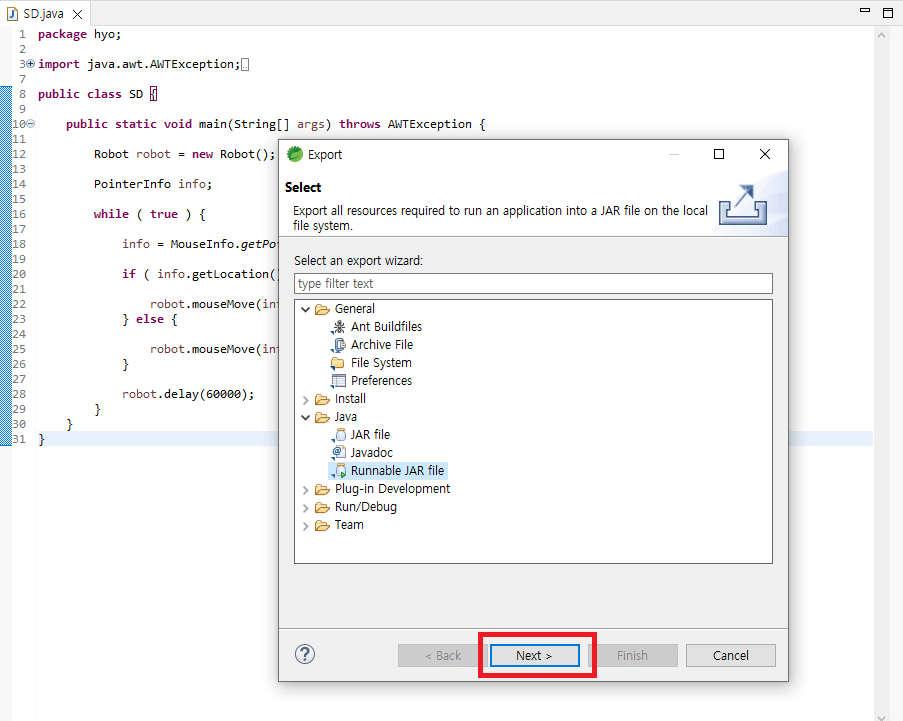
Task: Select 'Runnable JAR file' text entry
Action: coord(397,470)
